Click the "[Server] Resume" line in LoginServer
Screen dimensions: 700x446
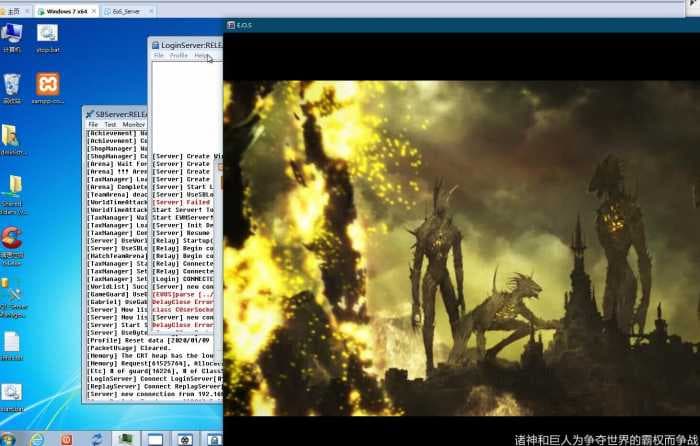[x=181, y=233]
